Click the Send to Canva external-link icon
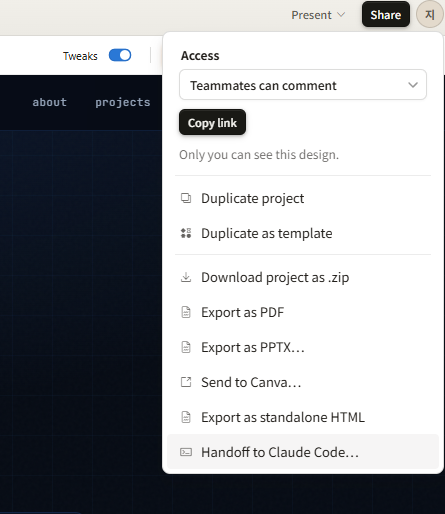The height and width of the screenshot is (514, 445). point(186,382)
